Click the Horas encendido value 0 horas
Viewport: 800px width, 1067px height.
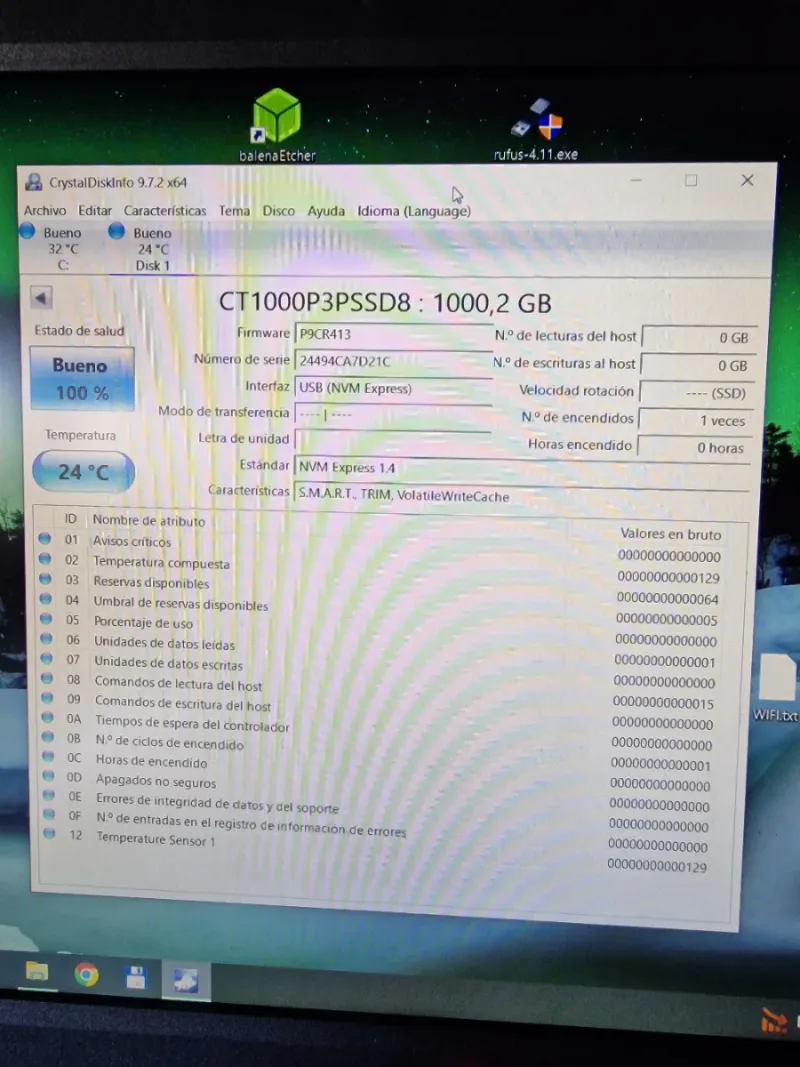pyautogui.click(x=695, y=448)
